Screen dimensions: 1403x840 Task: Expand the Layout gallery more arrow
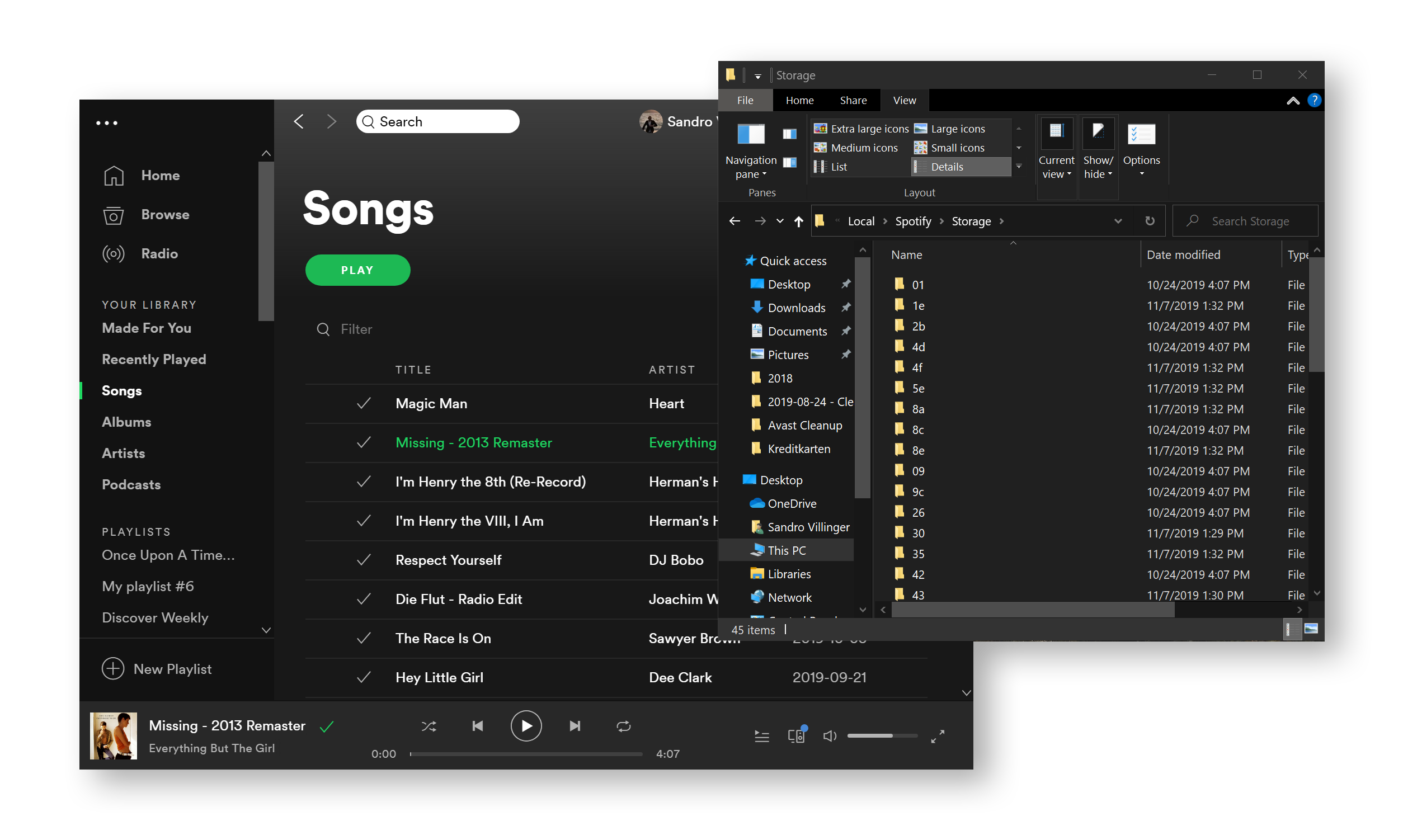pyautogui.click(x=1019, y=167)
